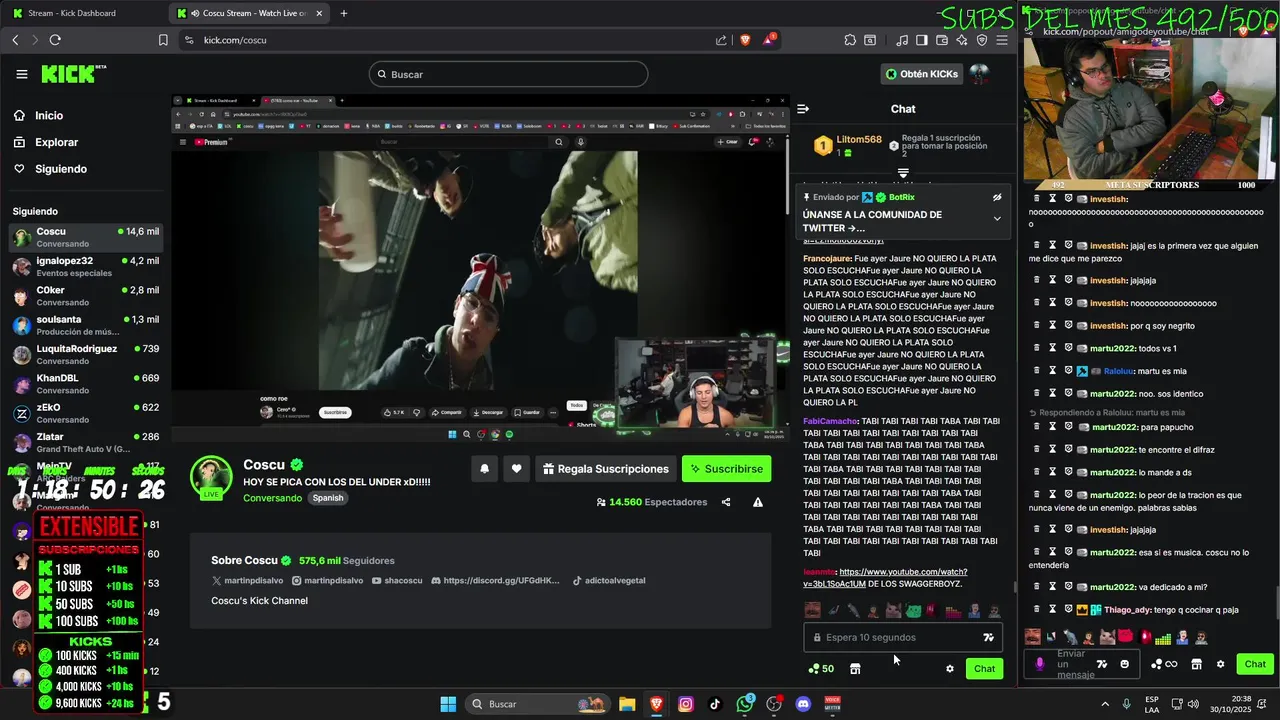
Task: Select LuquitaRodriguez channel in sidebar
Action: (x=86, y=354)
